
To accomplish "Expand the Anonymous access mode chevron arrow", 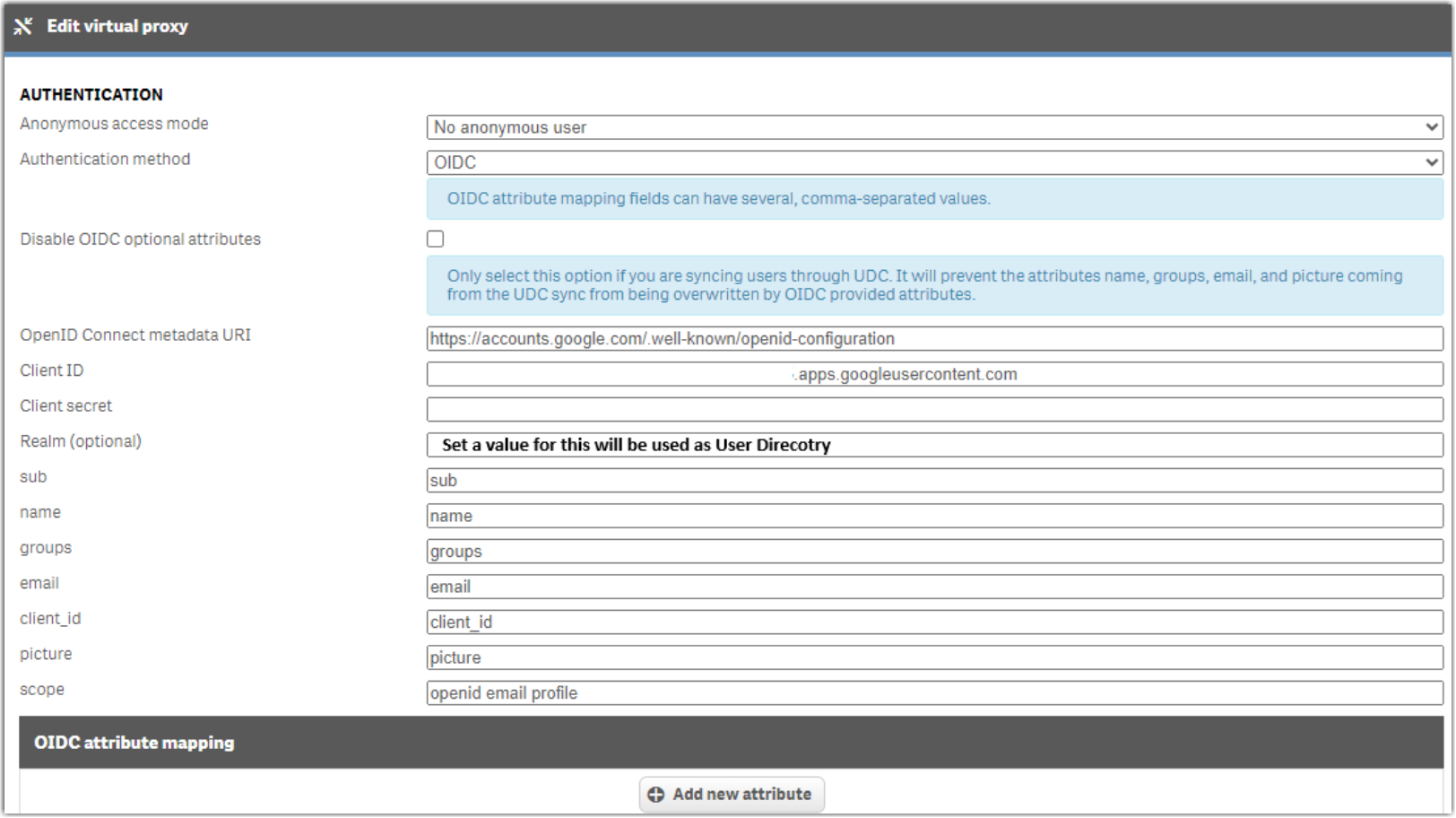I will pyautogui.click(x=1434, y=126).
